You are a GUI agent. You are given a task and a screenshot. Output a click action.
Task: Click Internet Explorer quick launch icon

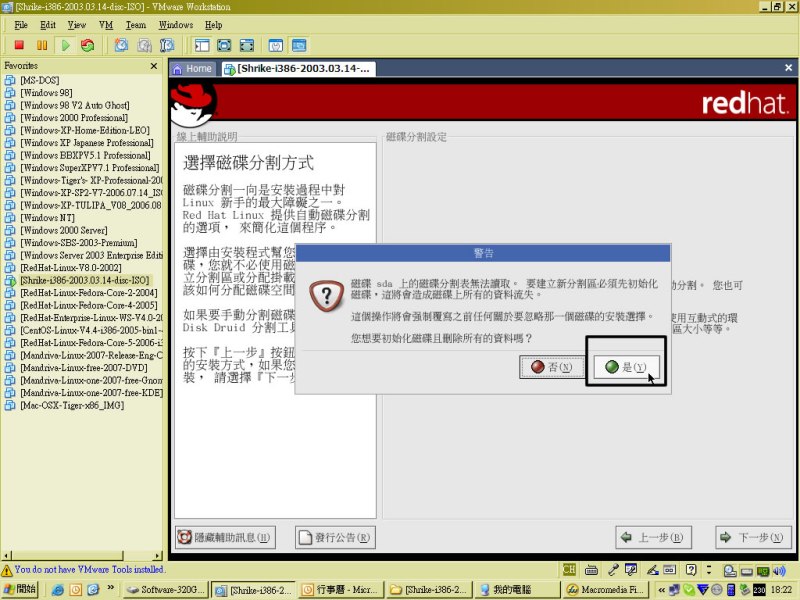(58, 590)
